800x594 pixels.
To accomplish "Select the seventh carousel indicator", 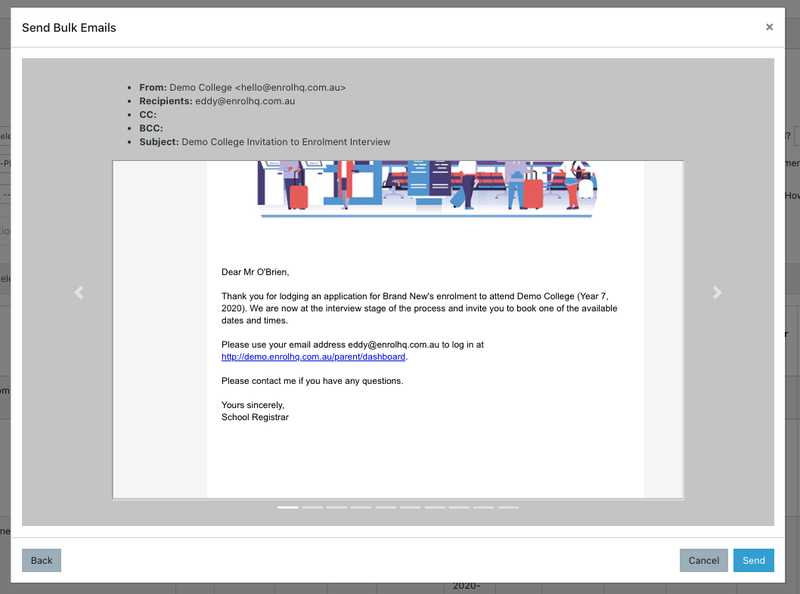I will click(435, 508).
